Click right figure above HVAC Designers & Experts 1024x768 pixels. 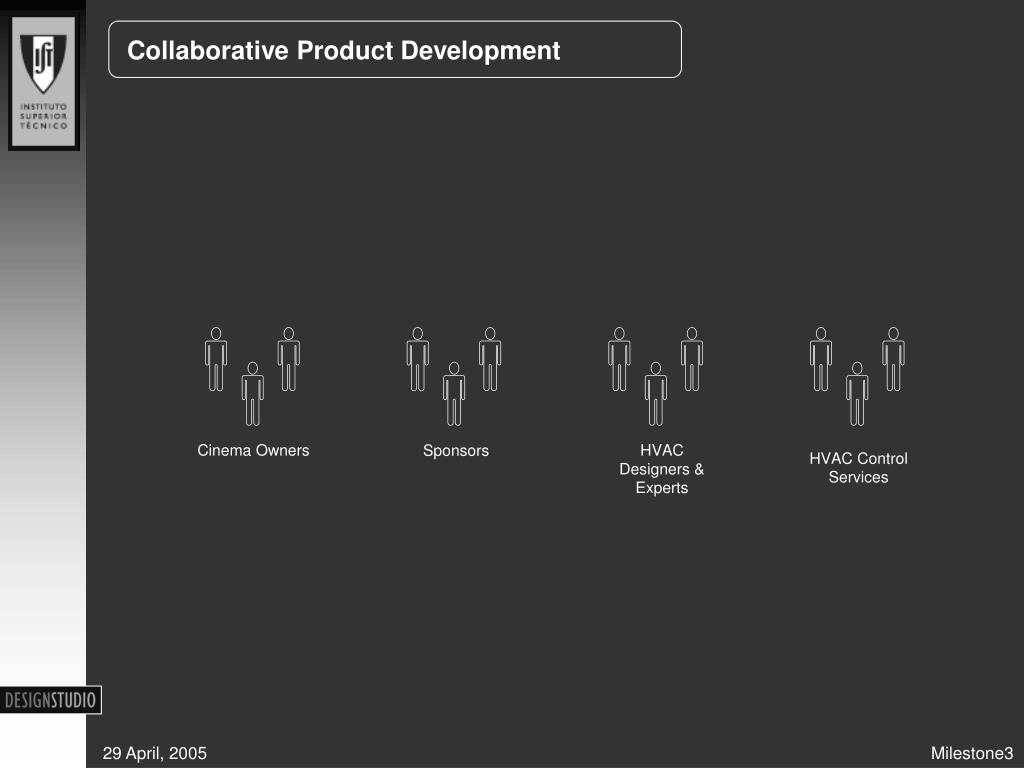pyautogui.click(x=692, y=359)
